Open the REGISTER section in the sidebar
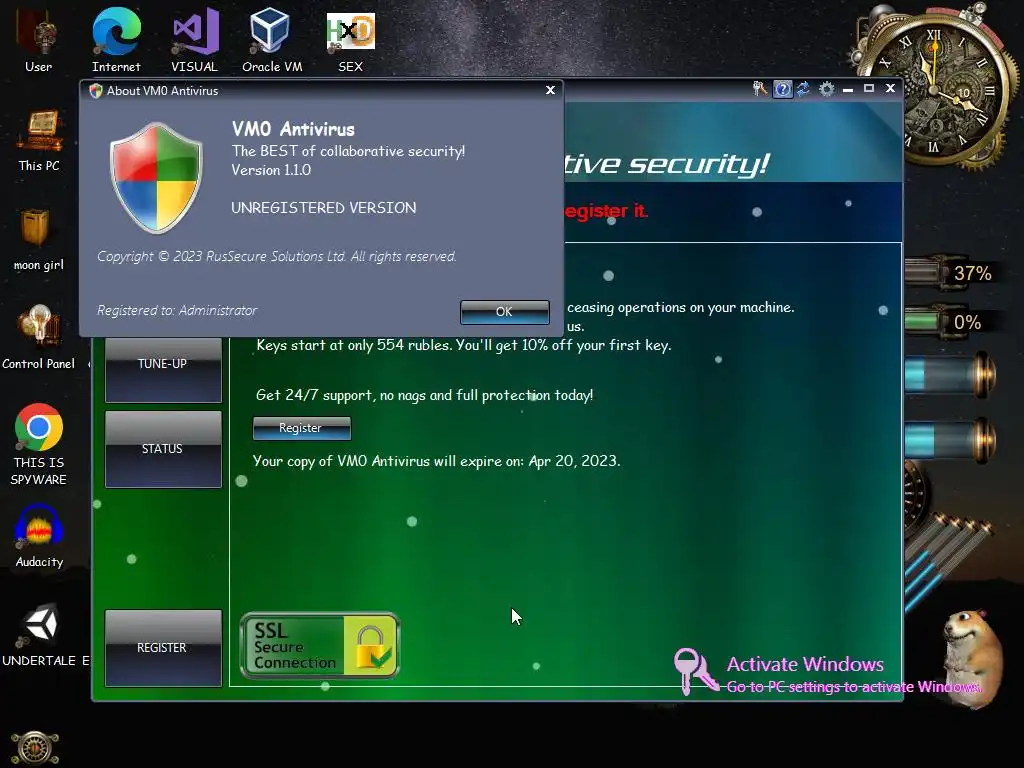The image size is (1024, 768). click(x=163, y=648)
